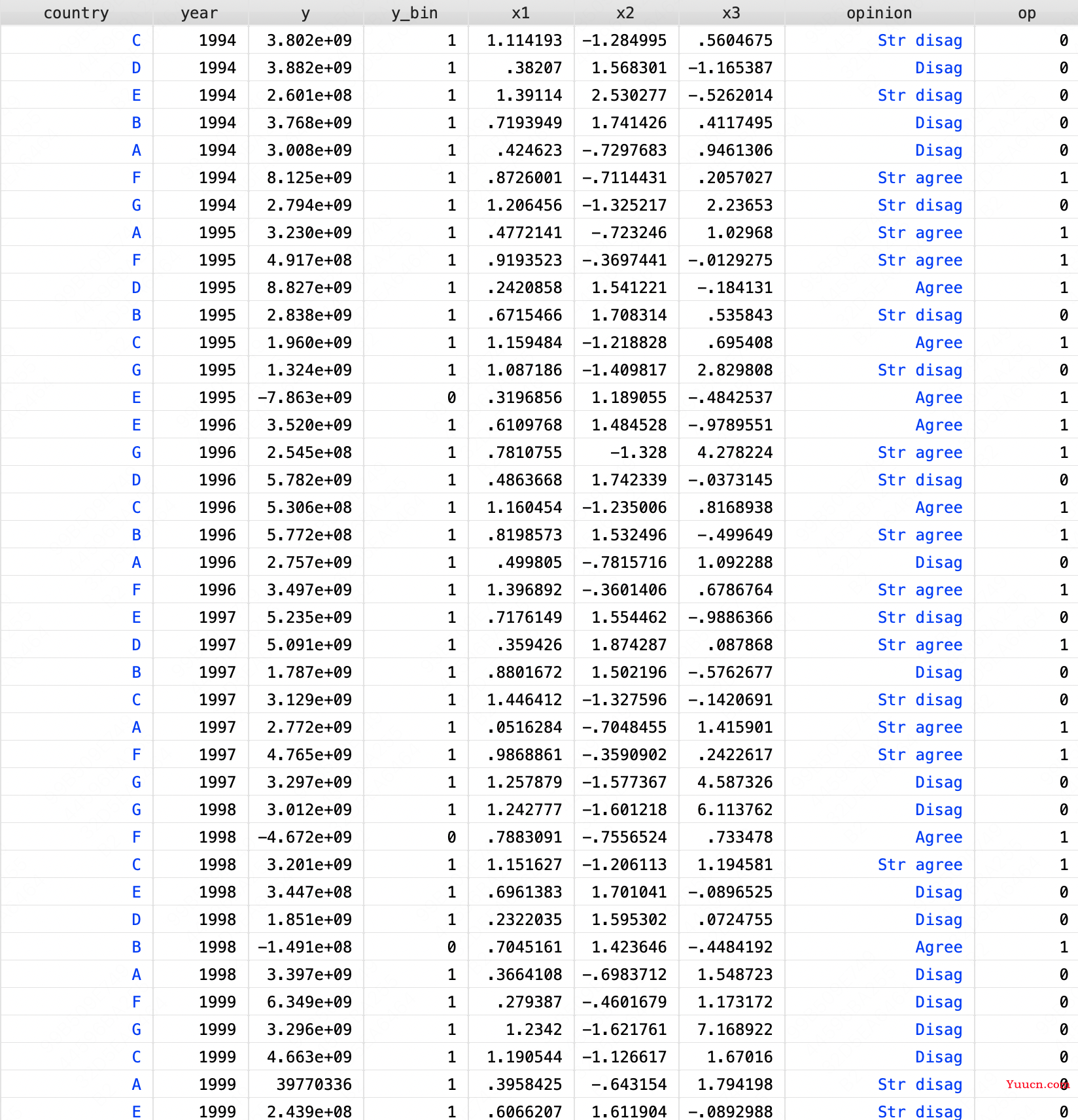Click the y column header
Image resolution: width=1078 pixels, height=1120 pixels.
(305, 13)
